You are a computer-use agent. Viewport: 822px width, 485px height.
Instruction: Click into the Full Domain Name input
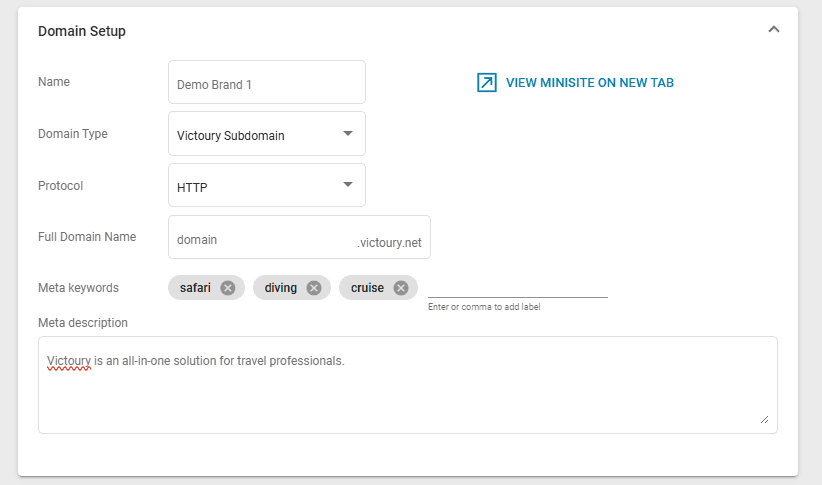pos(260,240)
